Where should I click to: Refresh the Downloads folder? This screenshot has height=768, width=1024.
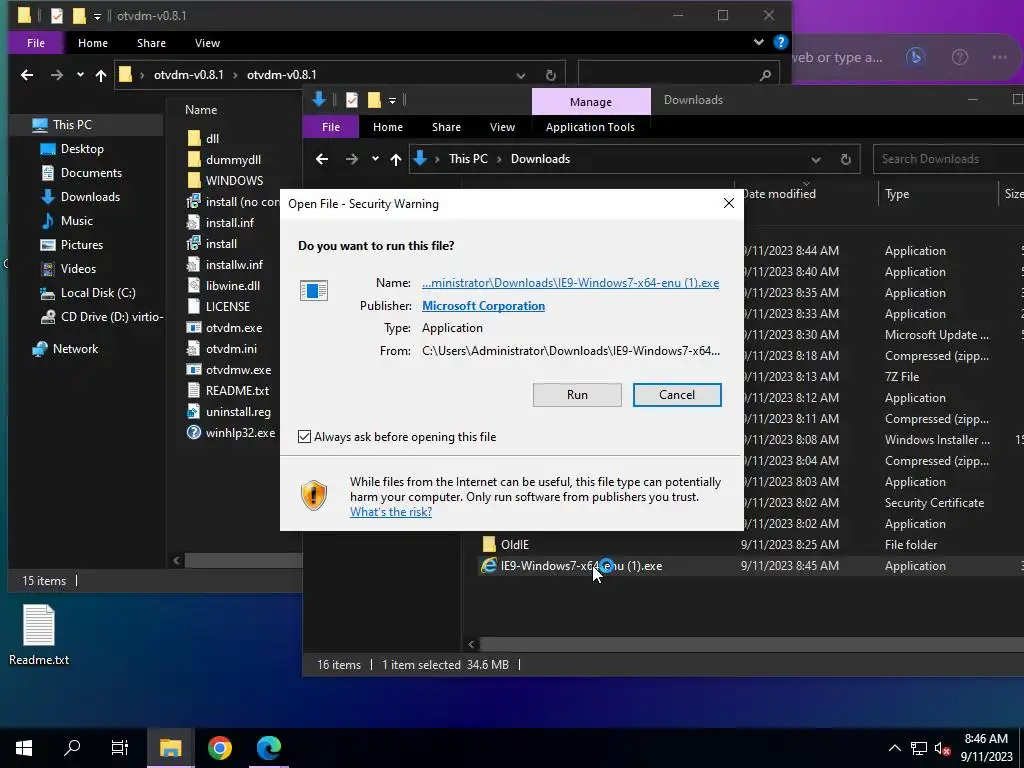[x=846, y=159]
